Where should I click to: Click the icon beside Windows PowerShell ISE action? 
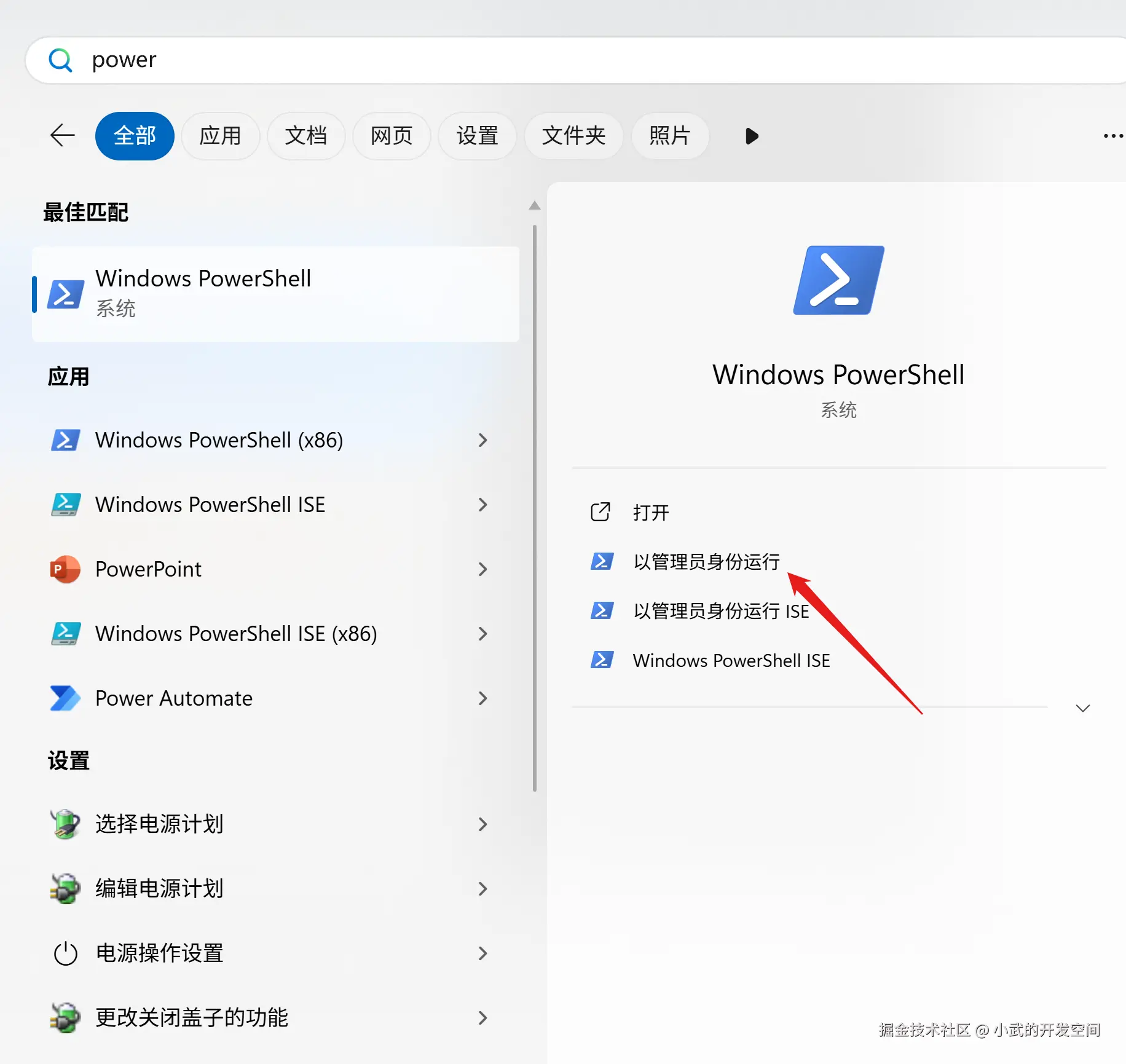(602, 660)
